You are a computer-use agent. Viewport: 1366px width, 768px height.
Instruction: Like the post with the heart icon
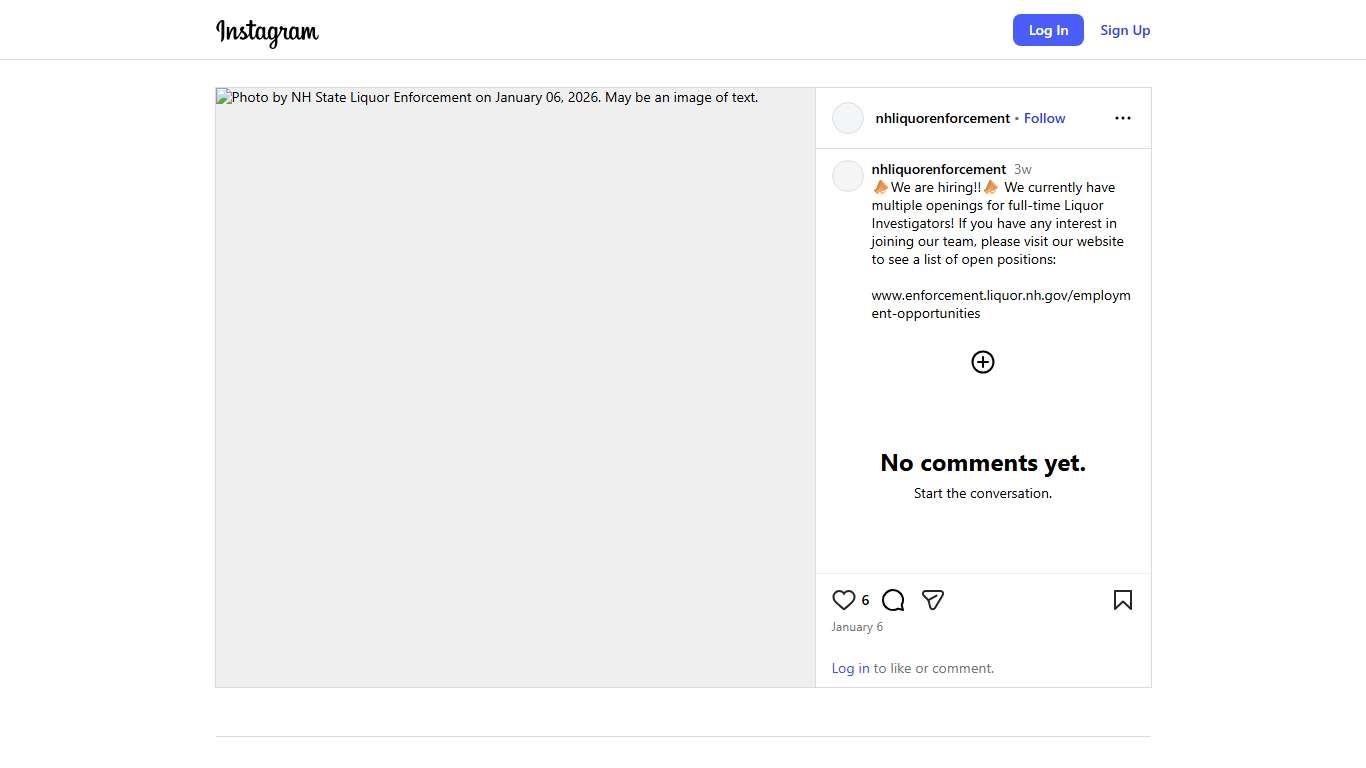[844, 600]
